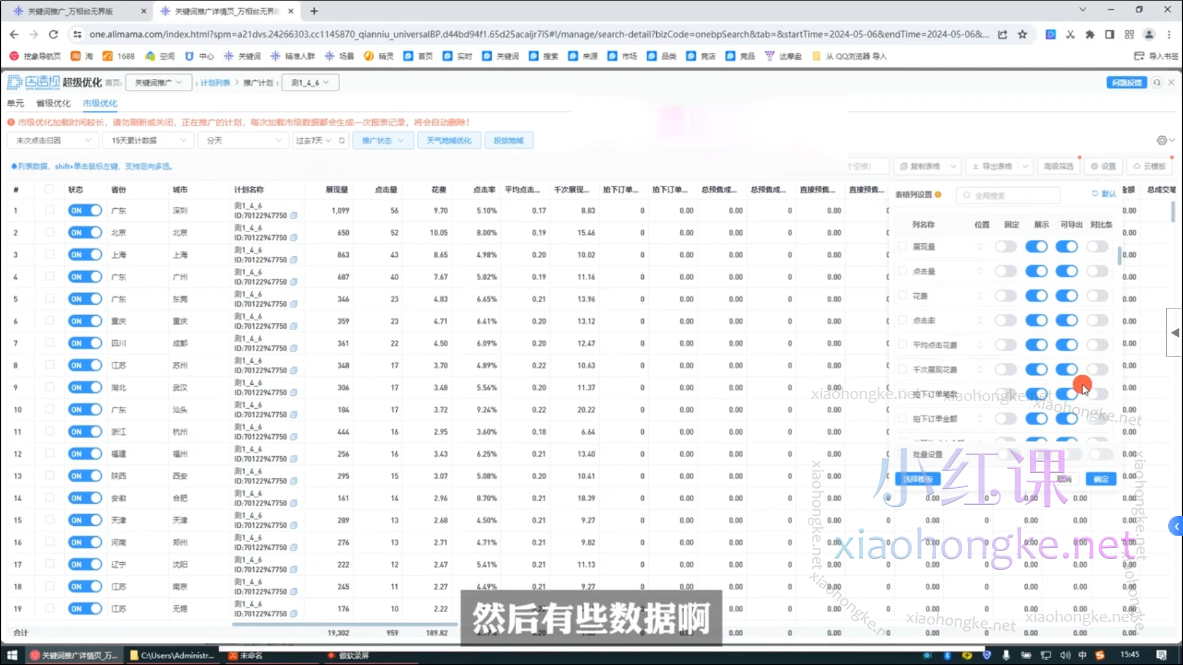Screen dimensions: 1183x665
Task: Click the 天气地域优化 button
Action: (x=449, y=141)
